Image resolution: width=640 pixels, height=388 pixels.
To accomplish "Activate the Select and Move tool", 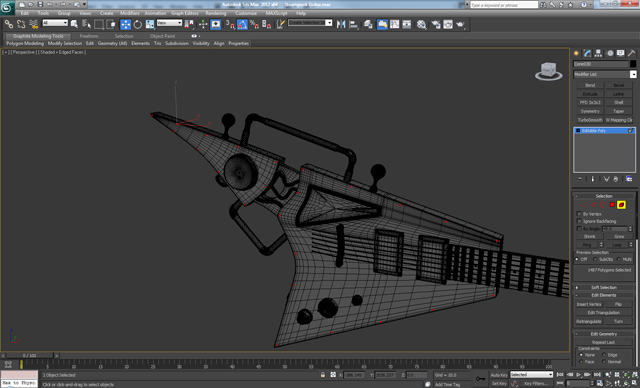I will pos(125,24).
